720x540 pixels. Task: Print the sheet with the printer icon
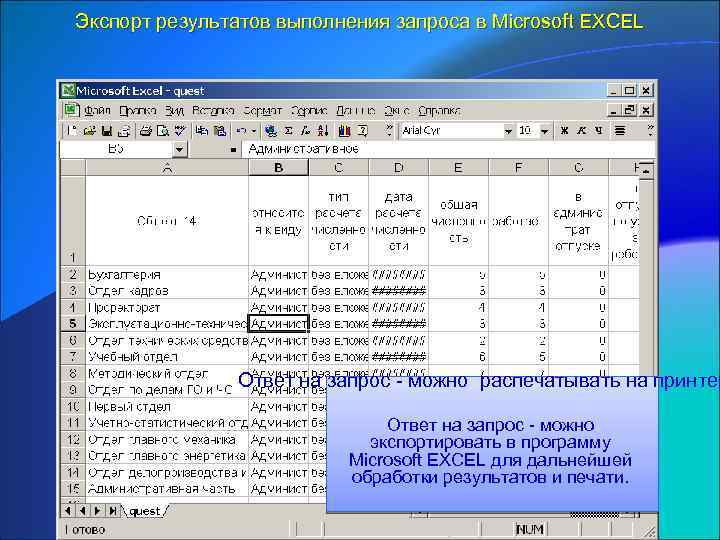(145, 131)
